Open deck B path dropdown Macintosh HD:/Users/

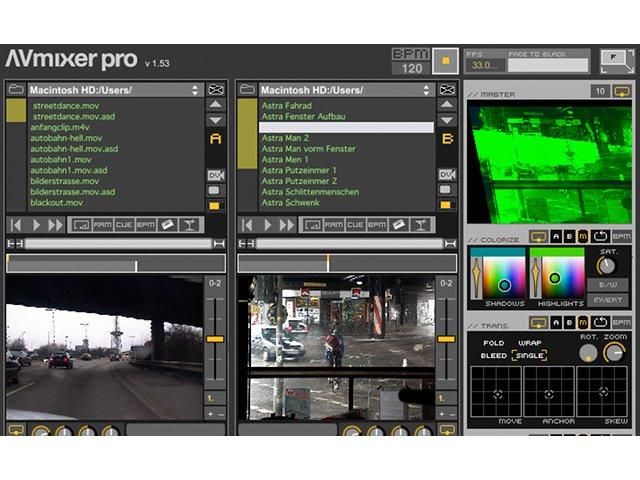click(346, 90)
